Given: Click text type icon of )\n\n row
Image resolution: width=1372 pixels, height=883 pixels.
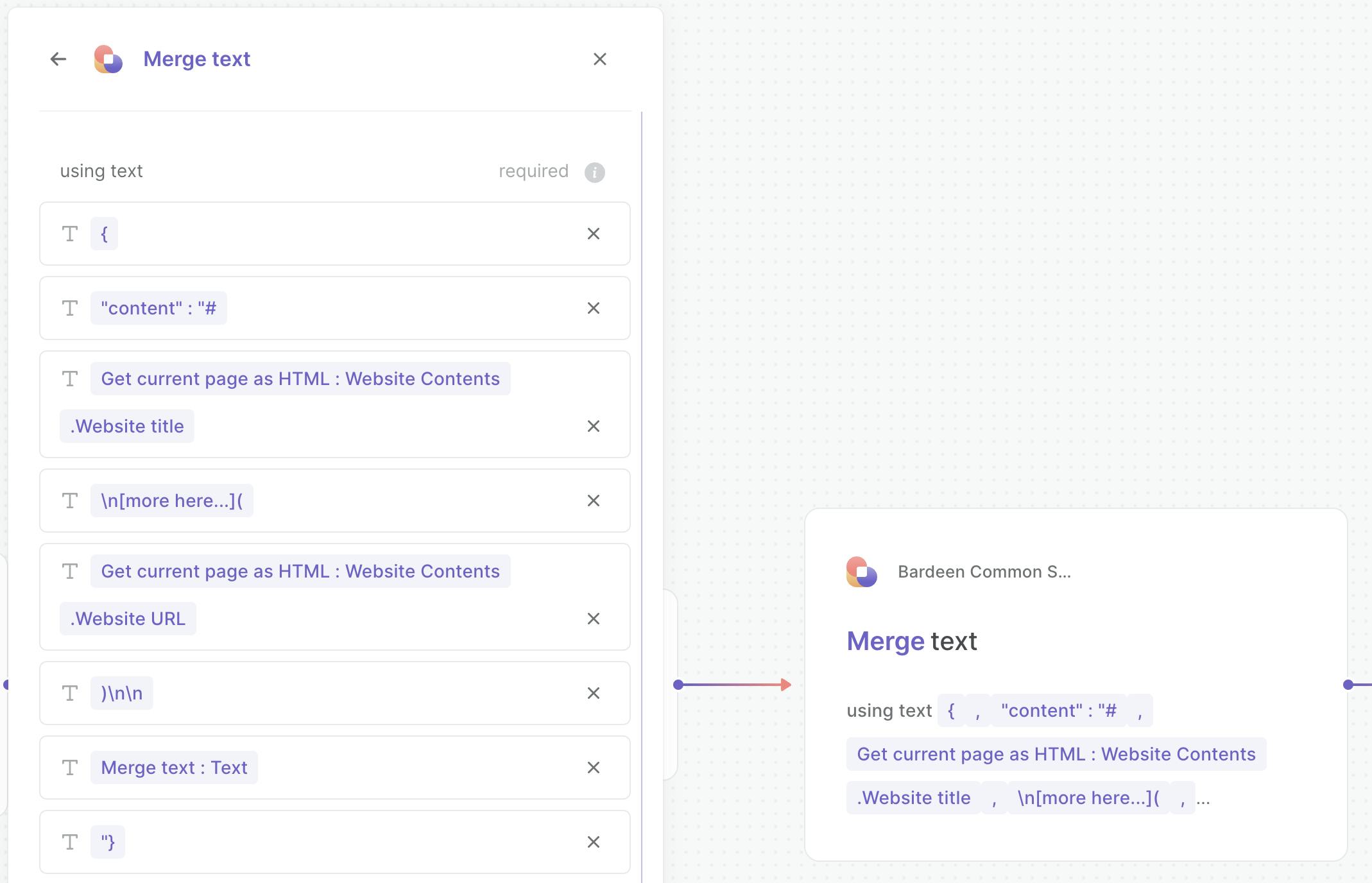Looking at the screenshot, I should click(70, 693).
